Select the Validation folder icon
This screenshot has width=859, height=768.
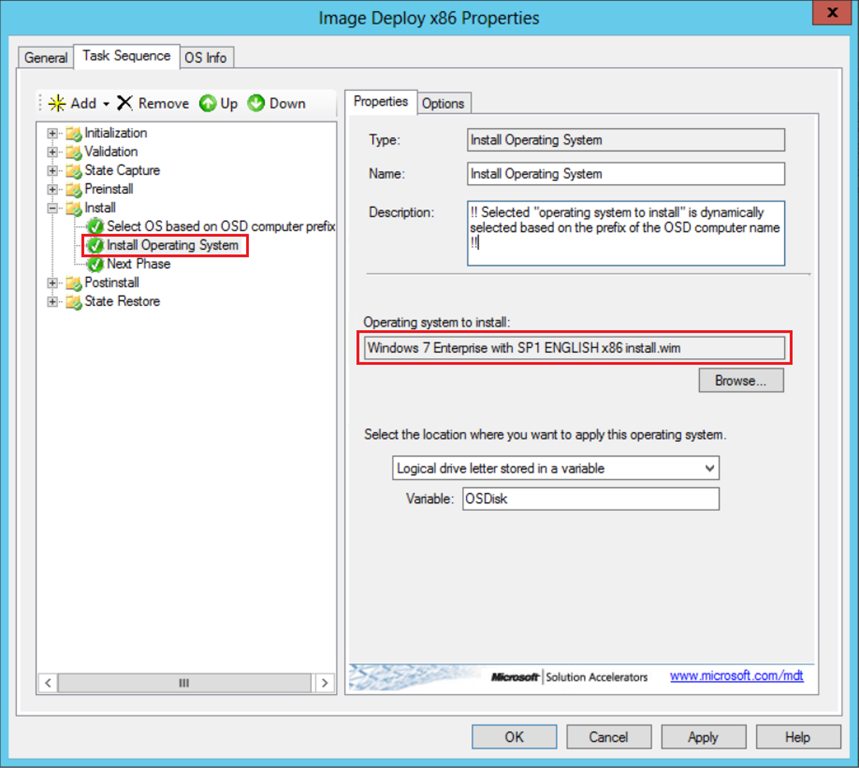pos(73,152)
